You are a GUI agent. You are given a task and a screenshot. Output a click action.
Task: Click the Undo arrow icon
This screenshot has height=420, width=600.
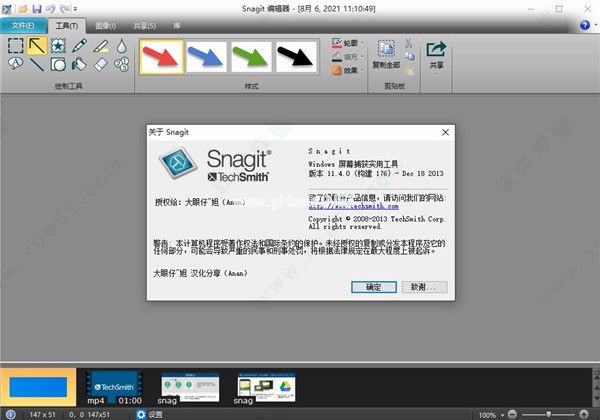point(51,8)
